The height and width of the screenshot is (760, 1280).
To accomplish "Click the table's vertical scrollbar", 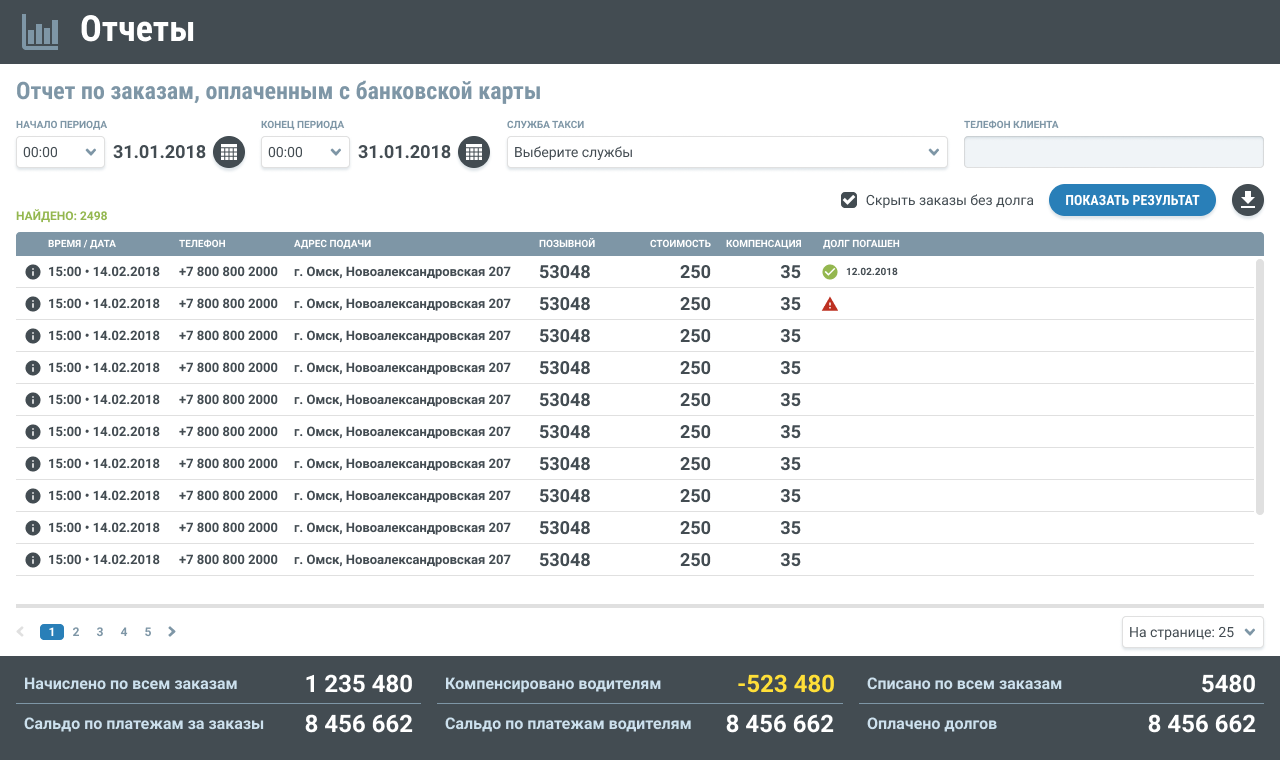I will pyautogui.click(x=1259, y=386).
